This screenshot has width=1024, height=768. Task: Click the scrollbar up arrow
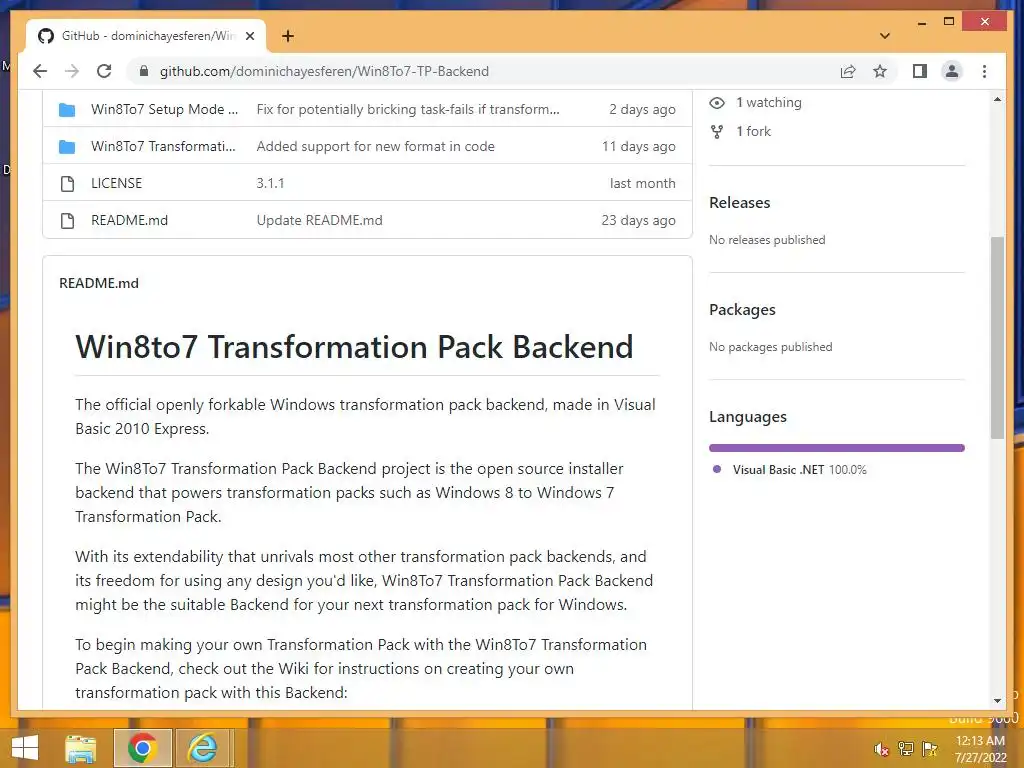(x=997, y=100)
